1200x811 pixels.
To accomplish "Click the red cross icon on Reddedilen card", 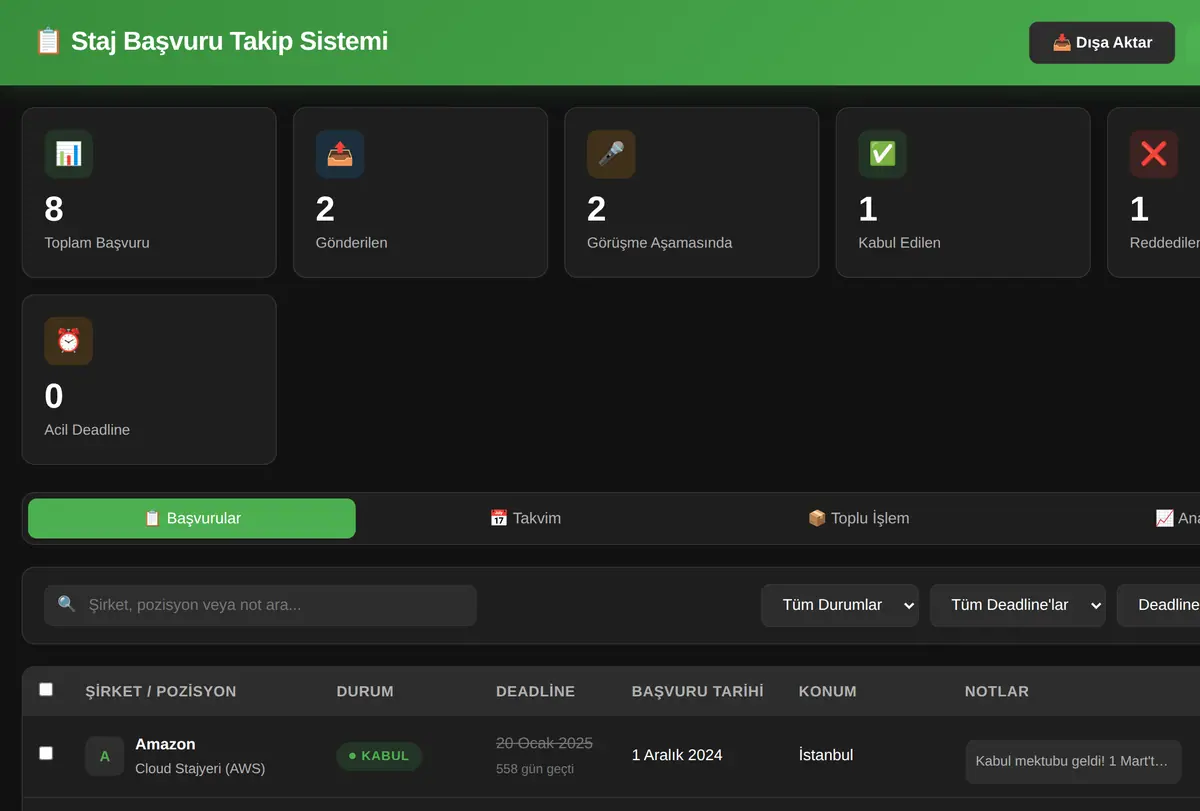I will click(1154, 154).
